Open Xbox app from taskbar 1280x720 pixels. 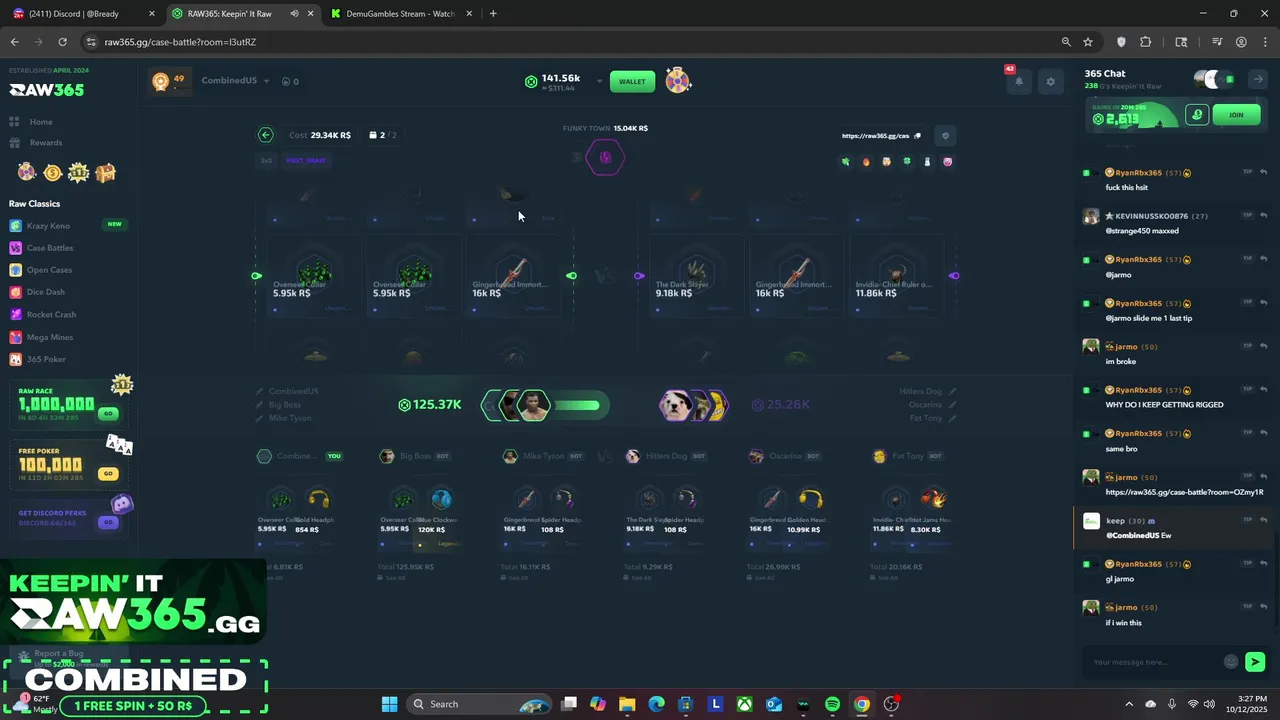pyautogui.click(x=745, y=704)
